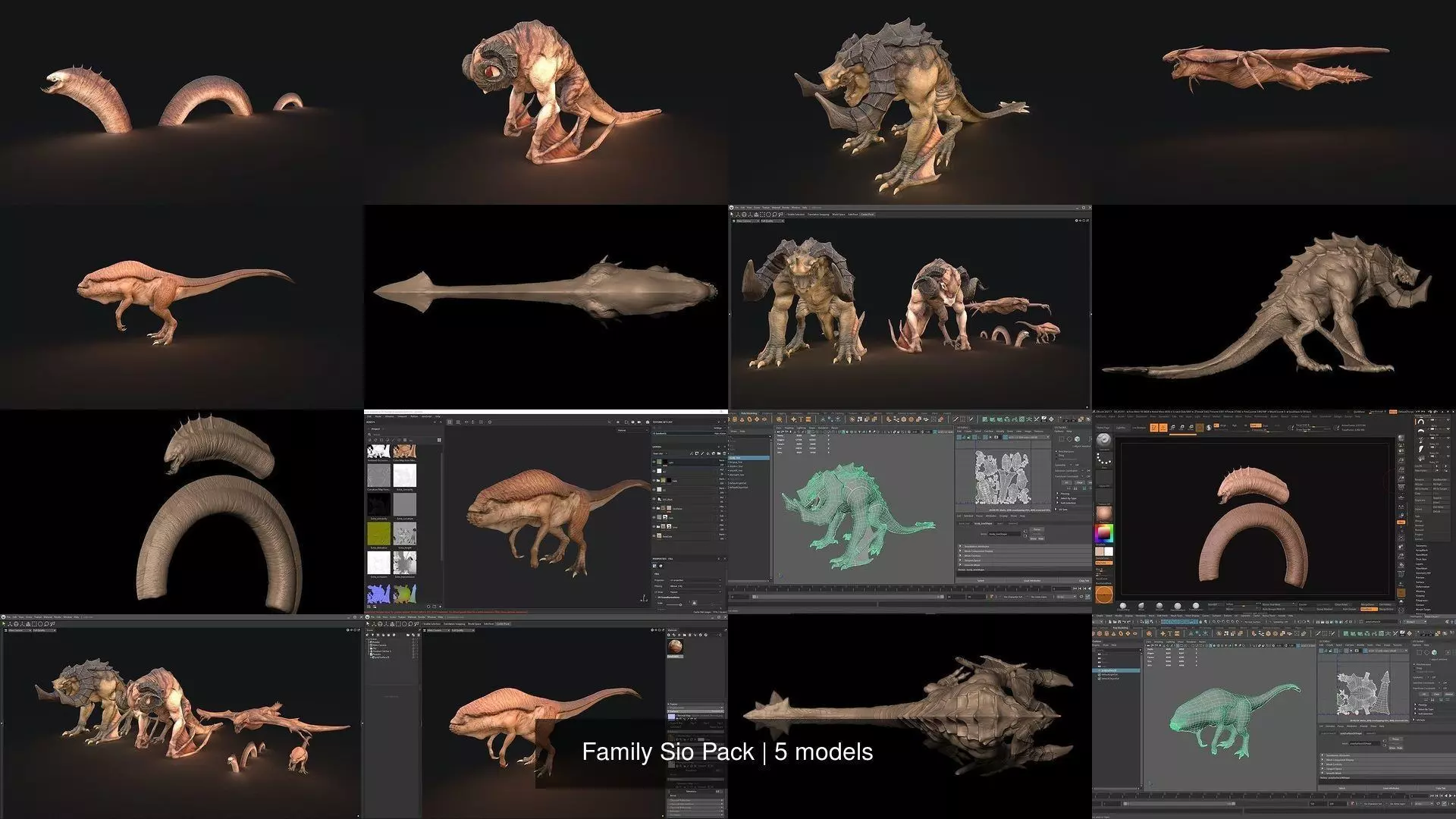
Task: Open the Base color channel dropdown in Layers panel
Action: [x=660, y=453]
